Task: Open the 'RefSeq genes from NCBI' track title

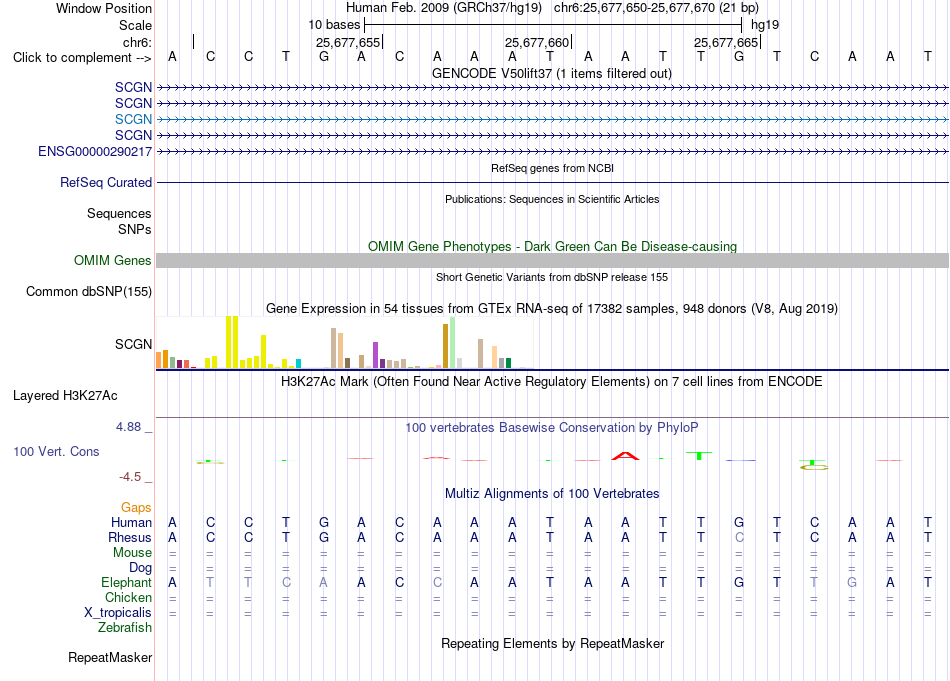Action: (552, 168)
